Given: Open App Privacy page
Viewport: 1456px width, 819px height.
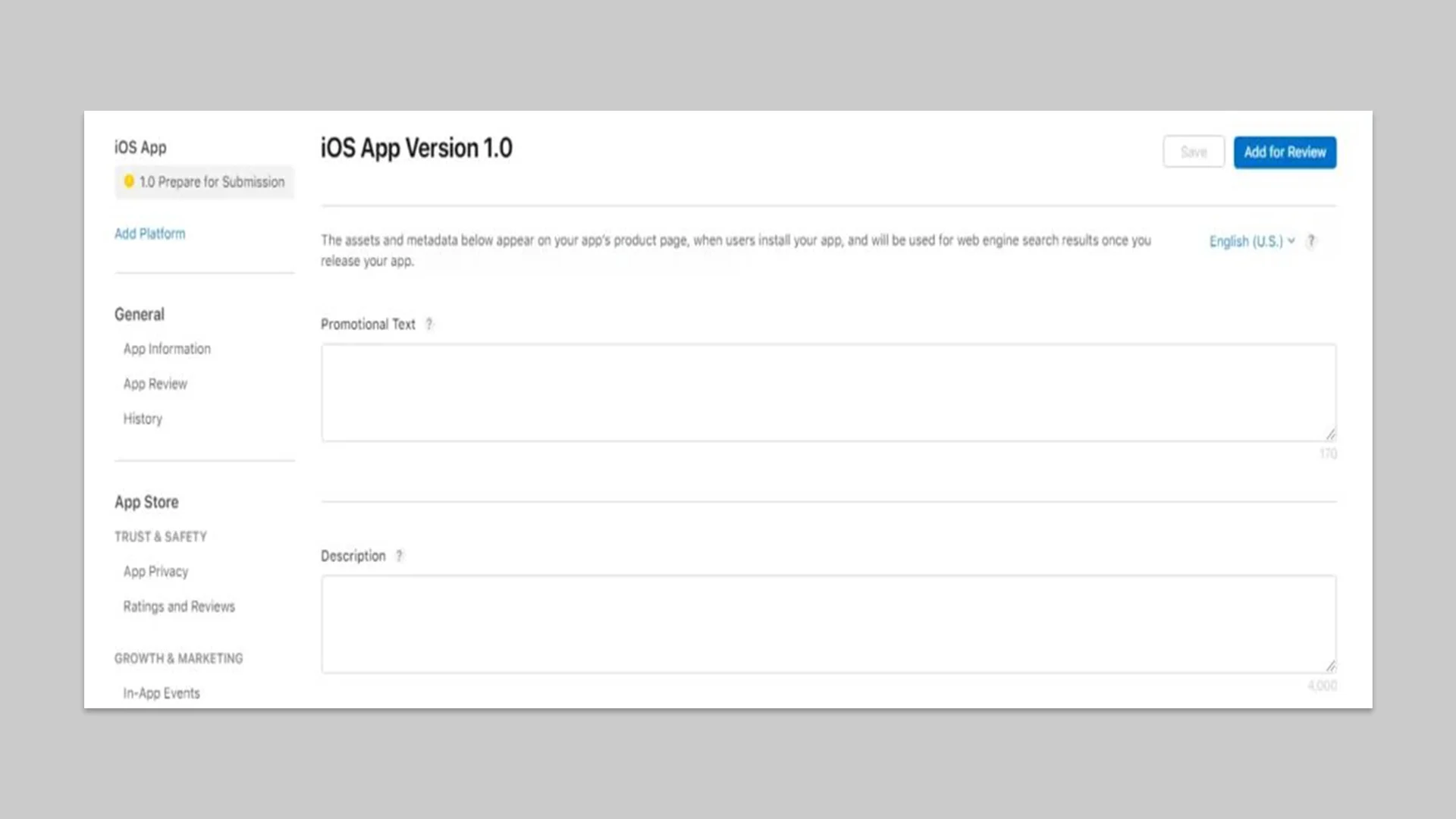Looking at the screenshot, I should click(x=155, y=572).
